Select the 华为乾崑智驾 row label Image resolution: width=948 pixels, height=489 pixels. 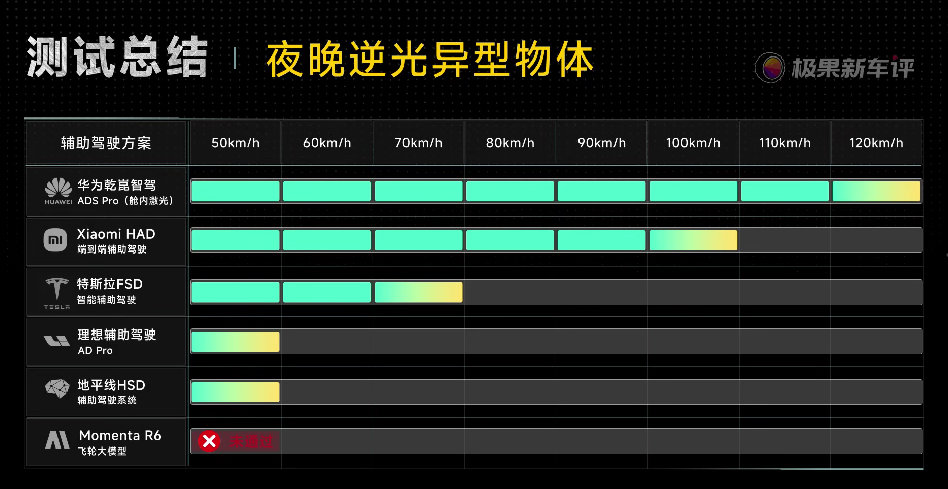click(x=116, y=185)
